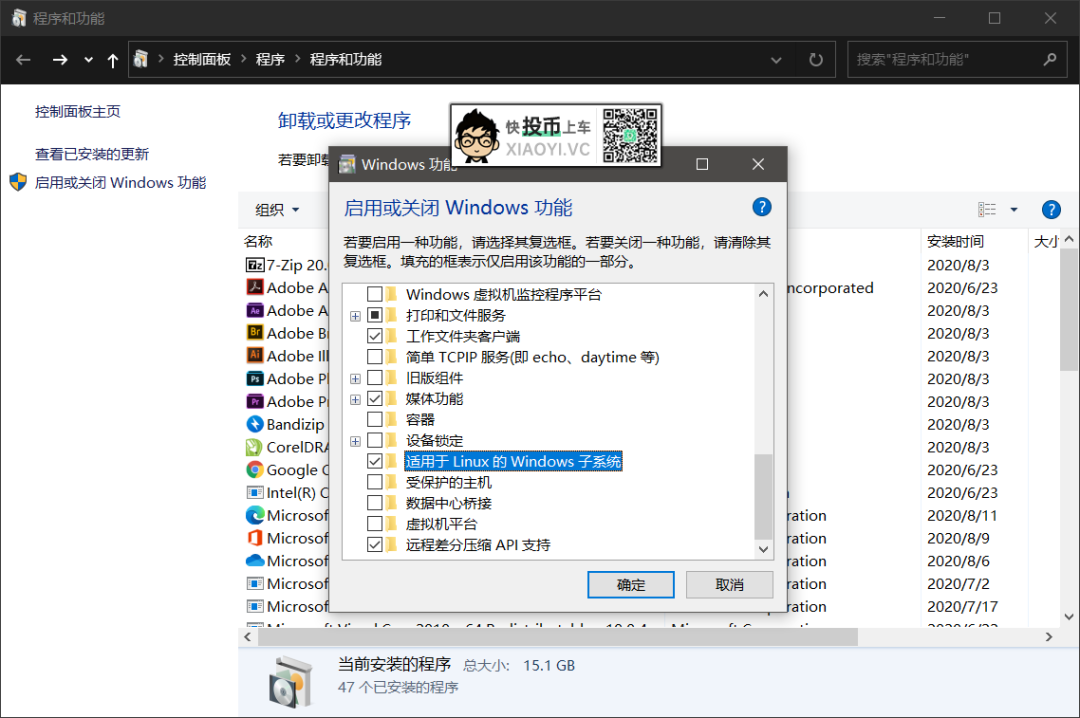This screenshot has width=1080, height=718.
Task: Check the 简单 TCPIP 服务 checkbox
Action: pos(375,357)
